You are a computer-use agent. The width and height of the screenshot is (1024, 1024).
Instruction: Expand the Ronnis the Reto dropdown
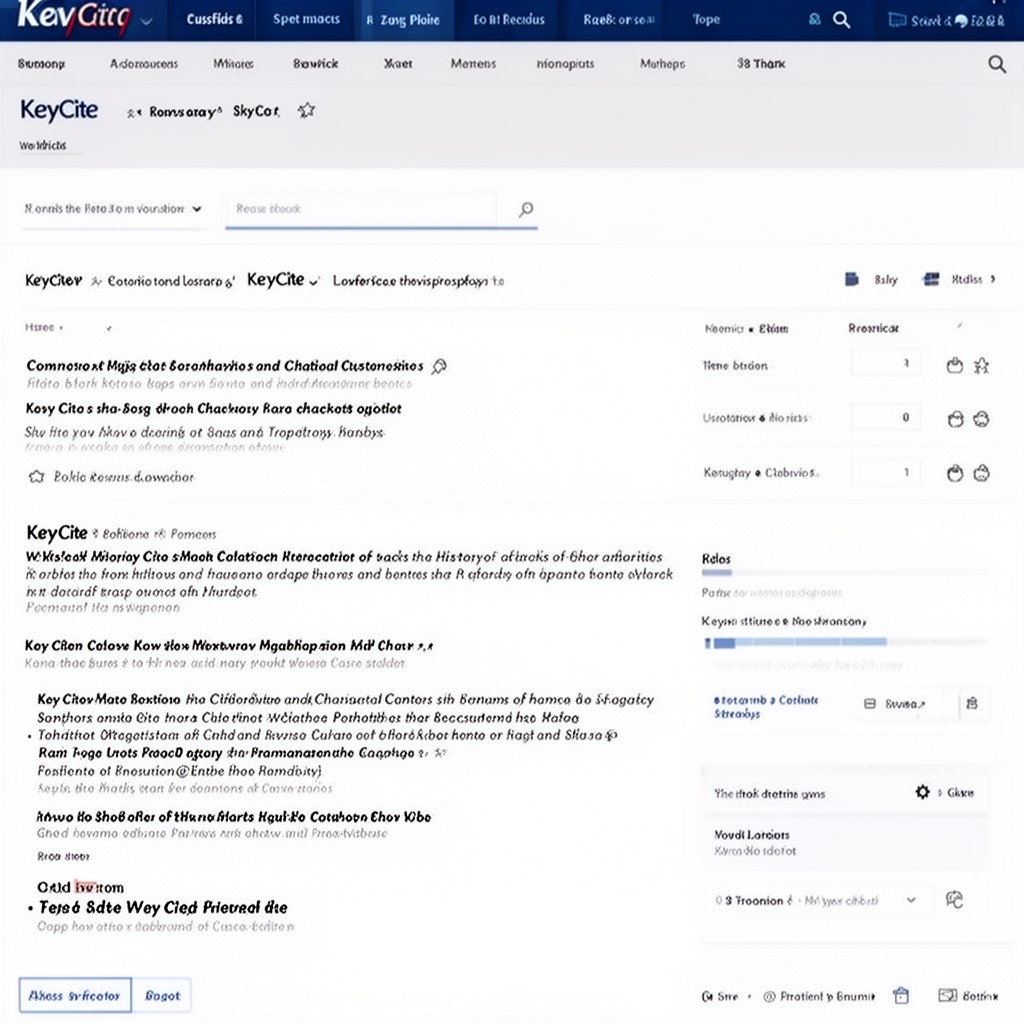click(x=113, y=209)
